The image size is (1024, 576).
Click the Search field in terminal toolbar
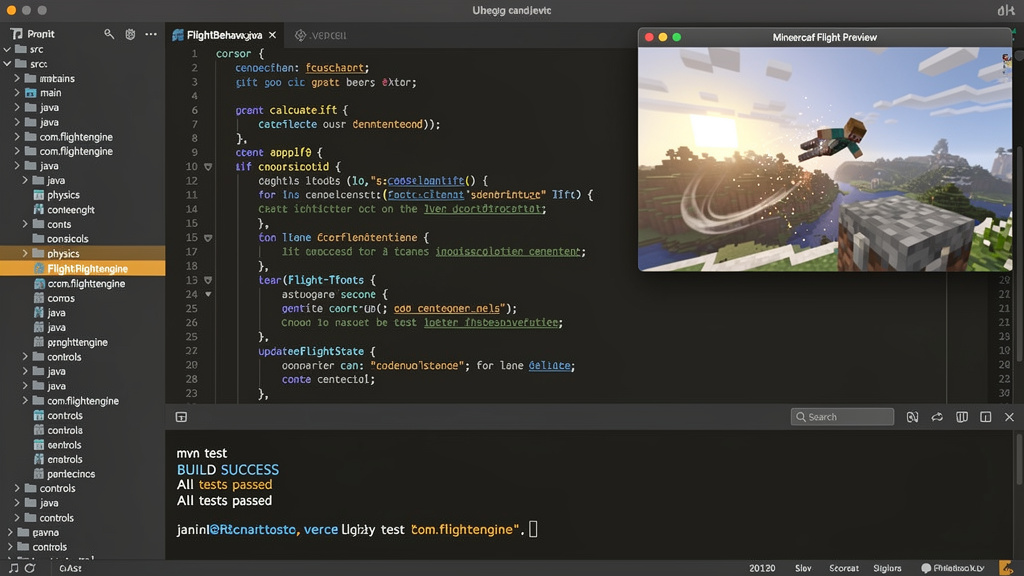coord(842,417)
